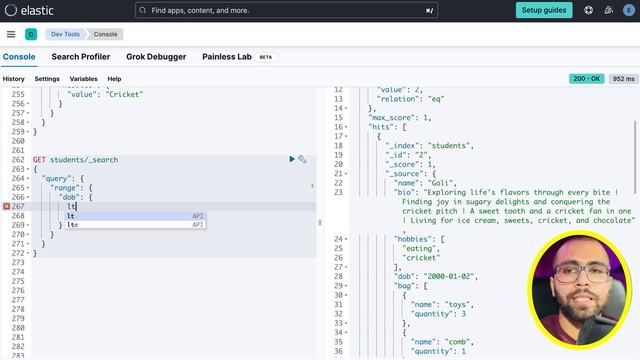
Task: Open the hamburger navigation menu
Action: 11,34
